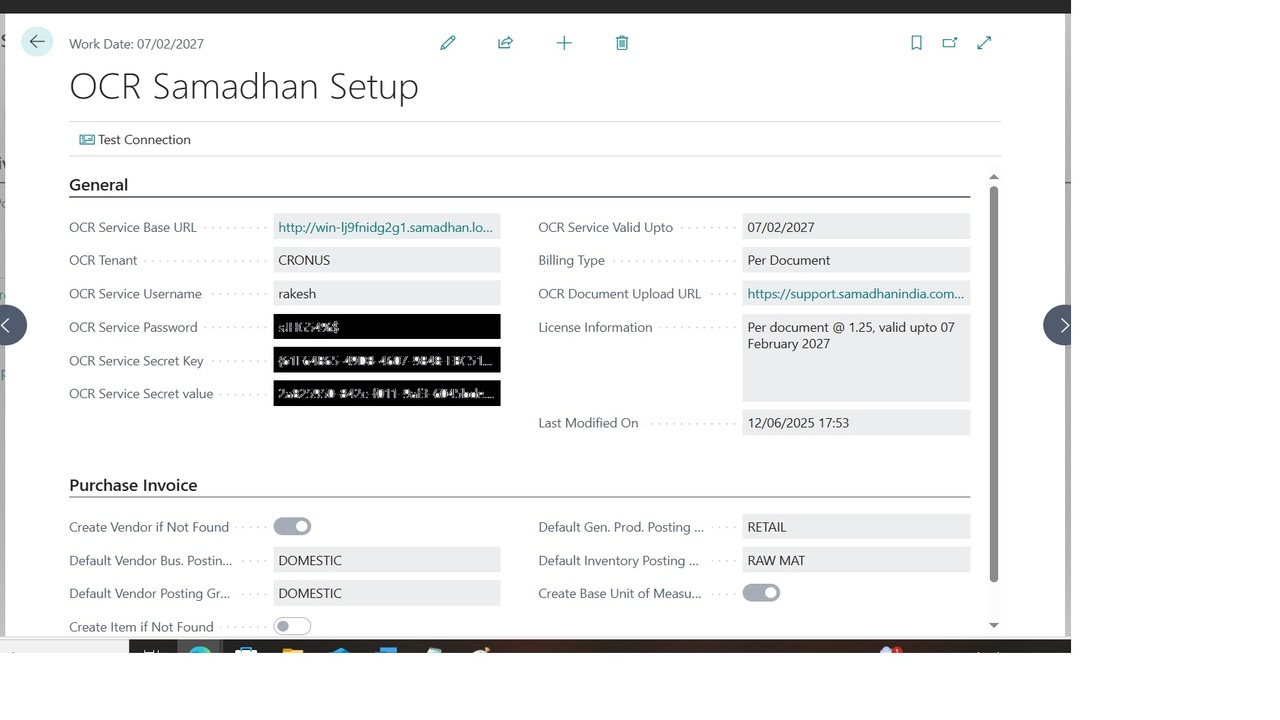Click Default Inventory Posting field RAW MAT
This screenshot has width=1280, height=720.
pos(856,560)
